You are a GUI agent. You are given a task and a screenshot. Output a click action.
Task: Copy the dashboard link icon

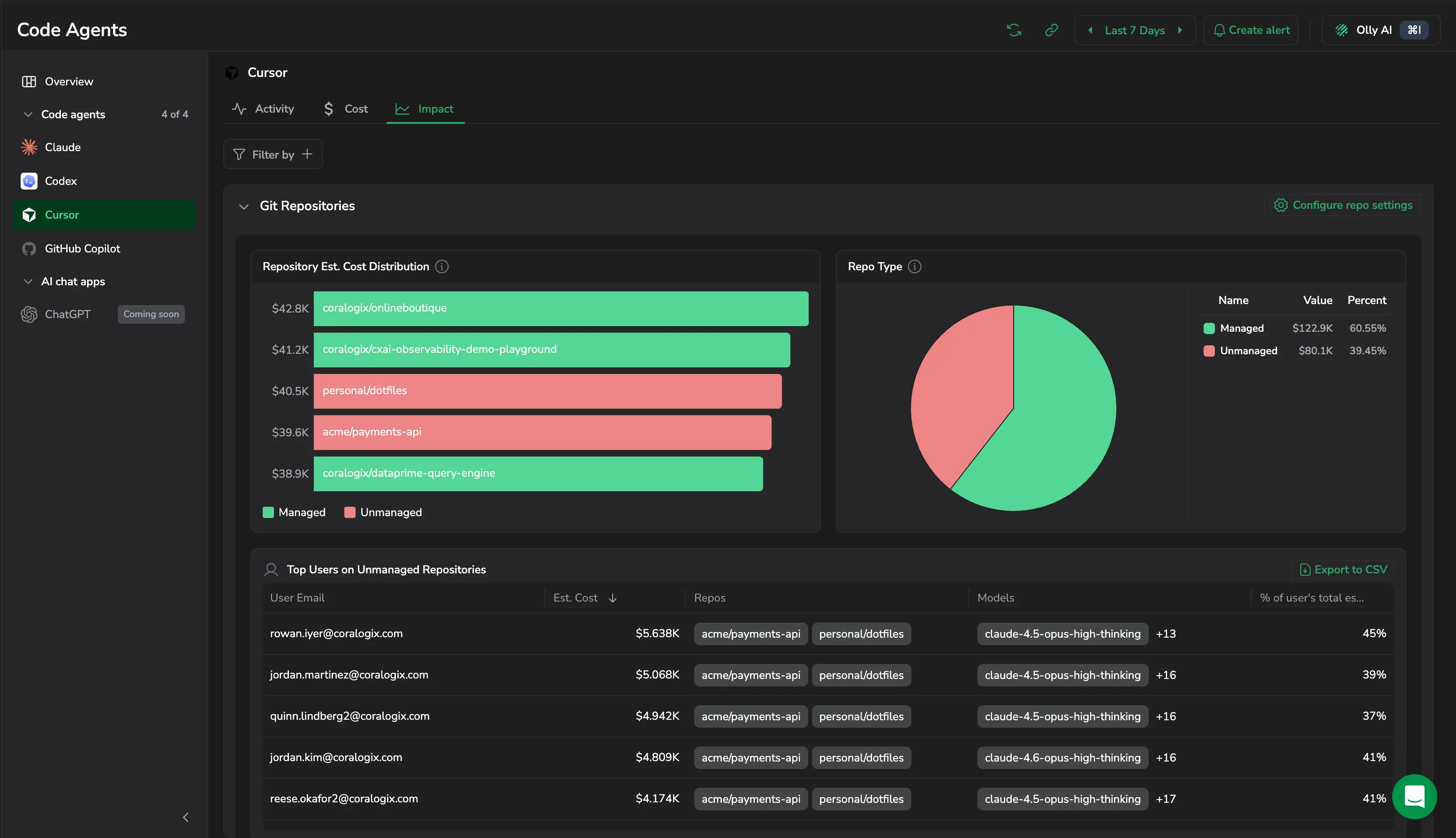click(1051, 30)
